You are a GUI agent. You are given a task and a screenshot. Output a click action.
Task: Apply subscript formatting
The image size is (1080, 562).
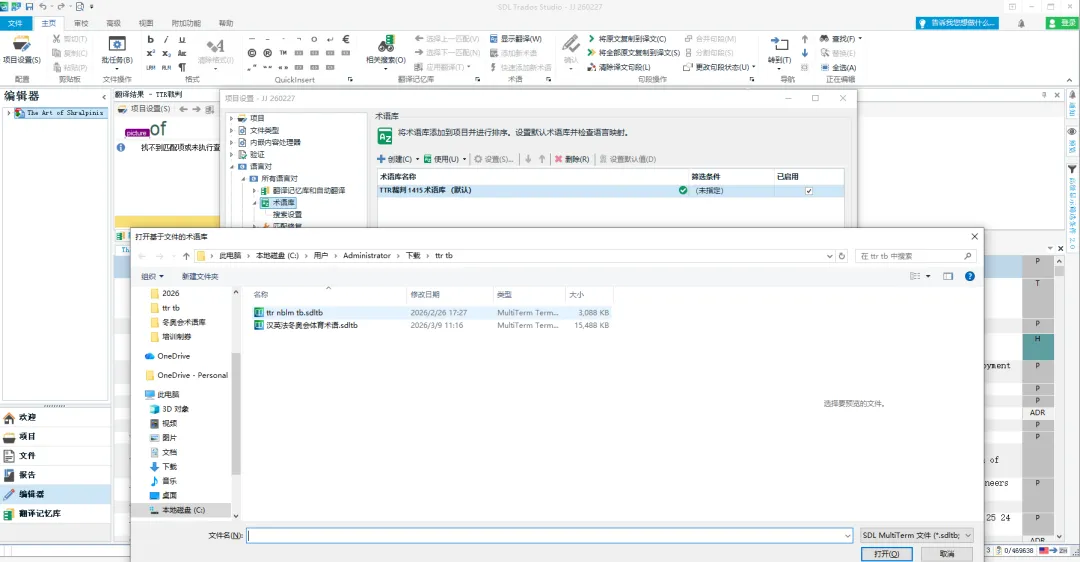[166, 53]
